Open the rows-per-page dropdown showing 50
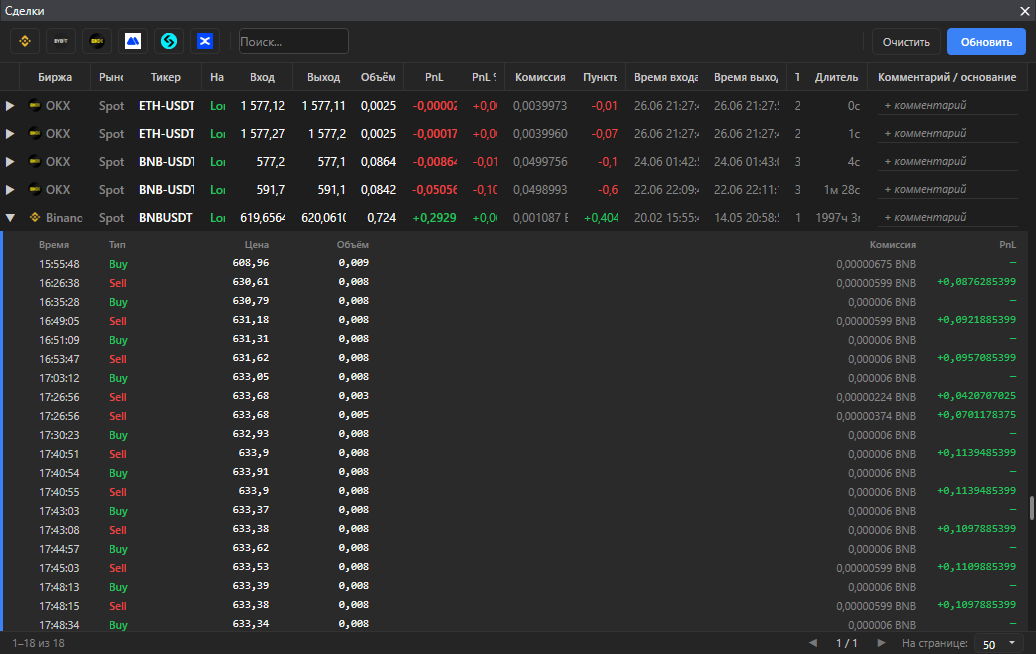This screenshot has height=654, width=1036. (998, 644)
